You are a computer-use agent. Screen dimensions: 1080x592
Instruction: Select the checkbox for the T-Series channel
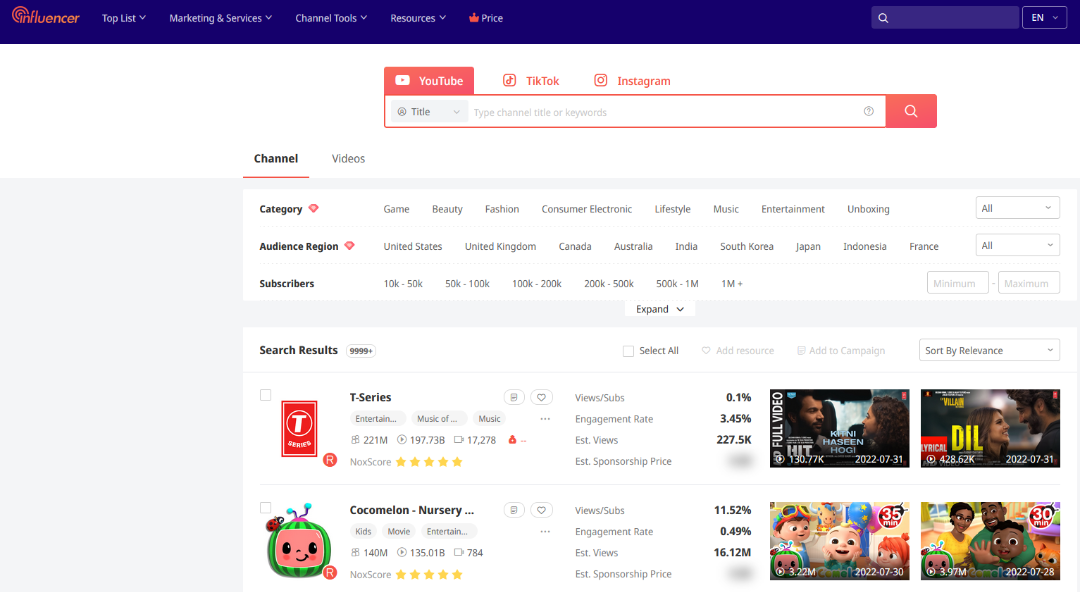pos(265,394)
